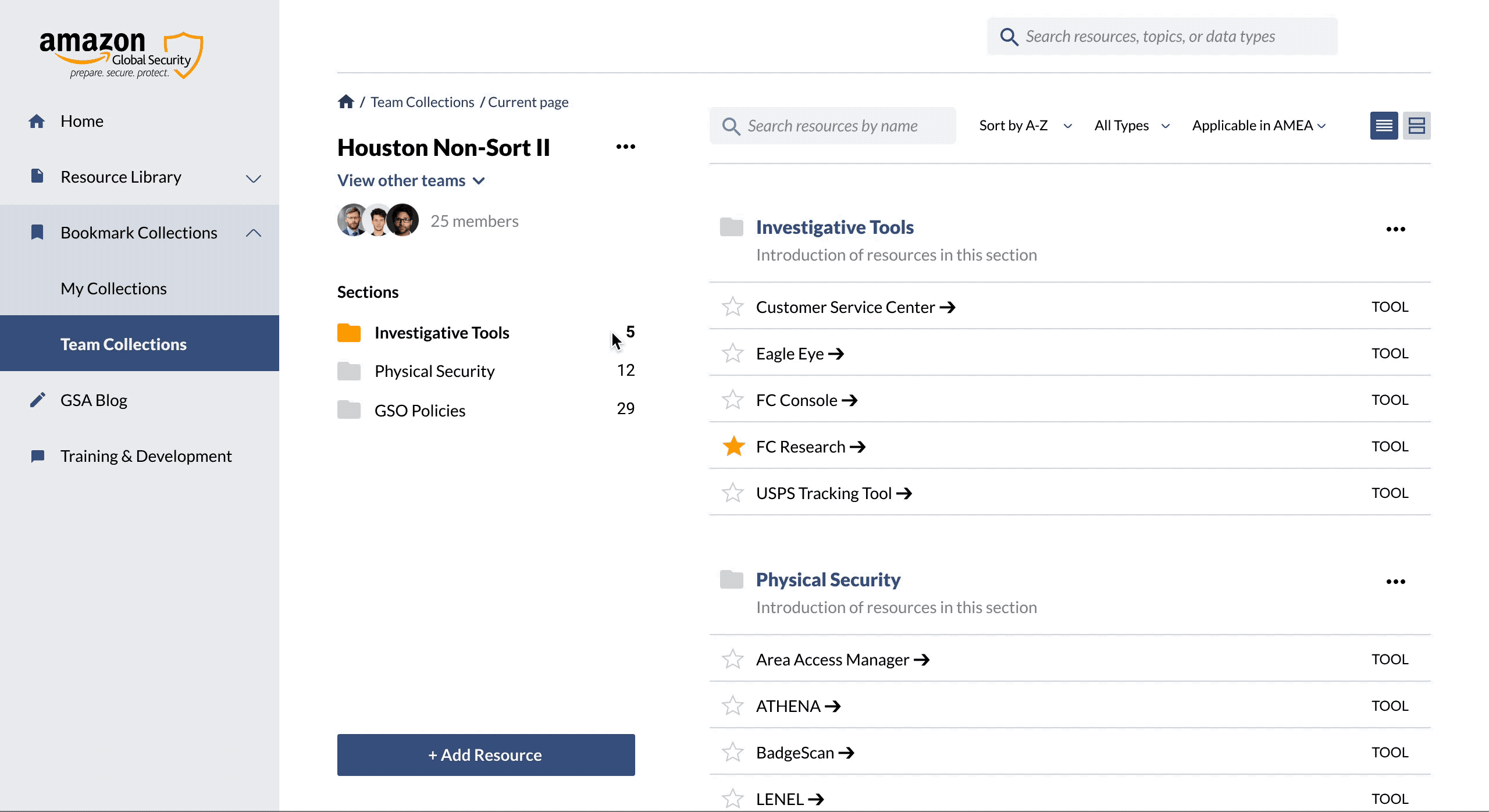Click the team member avatars

pos(378,220)
